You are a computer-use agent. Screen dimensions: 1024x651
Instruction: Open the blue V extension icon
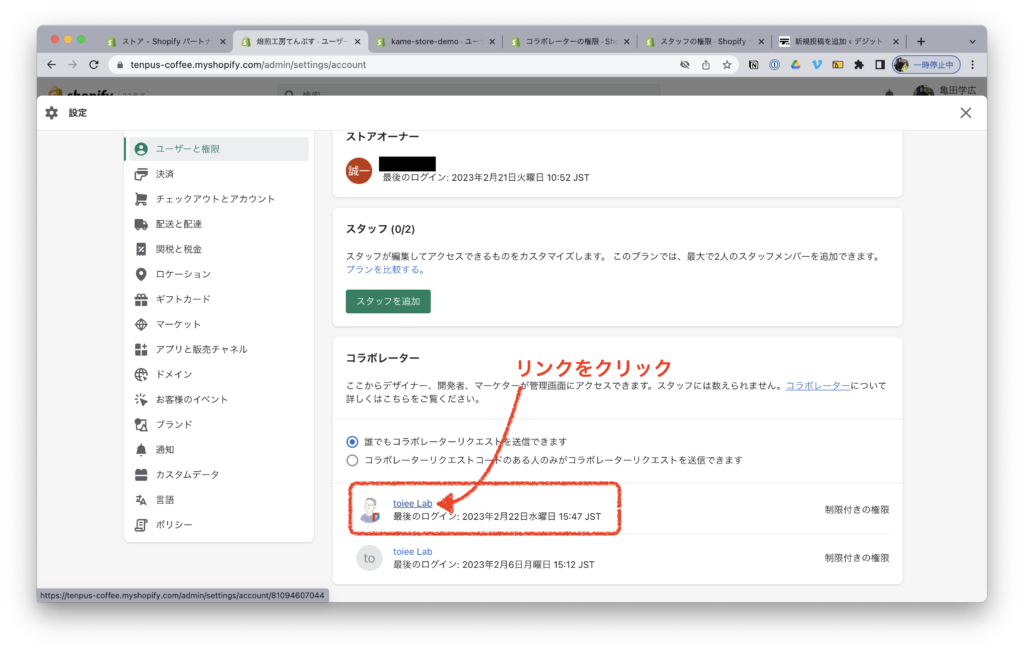[816, 65]
